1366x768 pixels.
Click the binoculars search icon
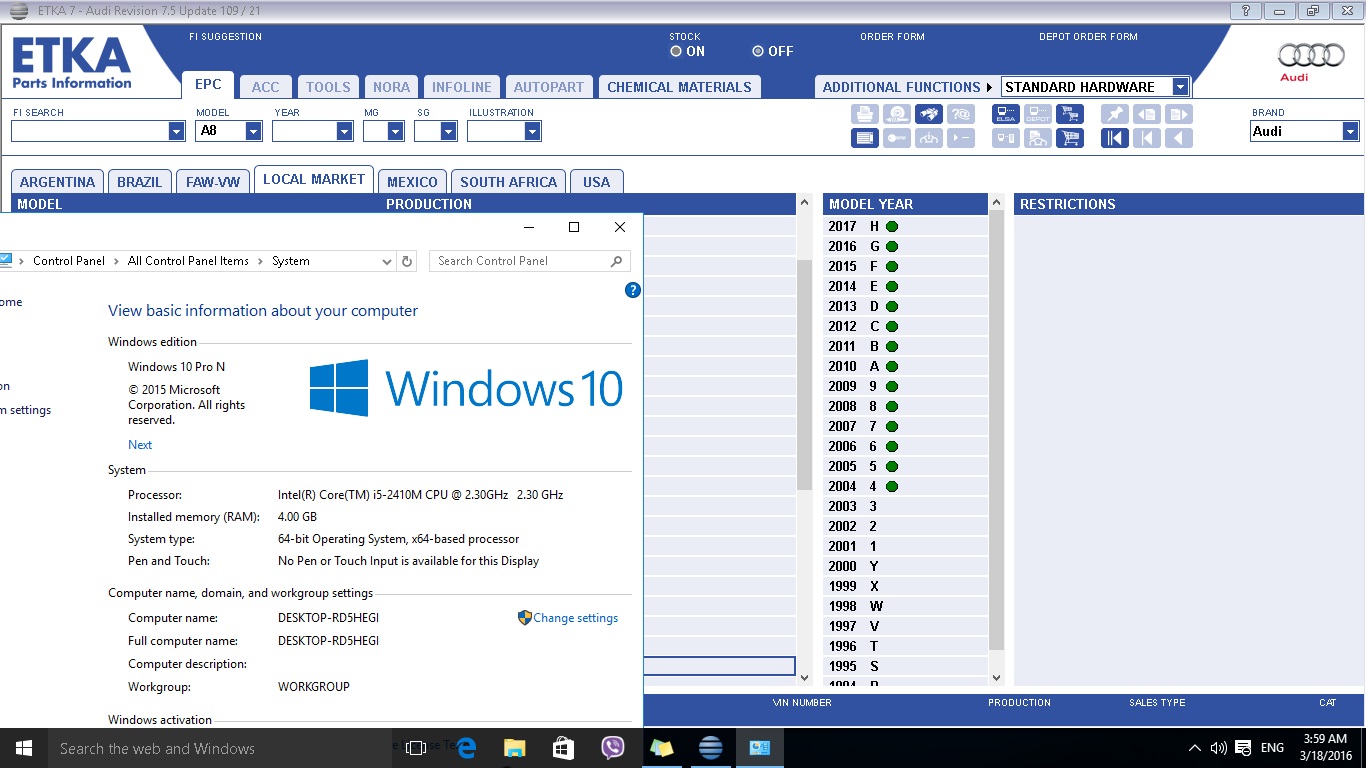pyautogui.click(x=929, y=115)
